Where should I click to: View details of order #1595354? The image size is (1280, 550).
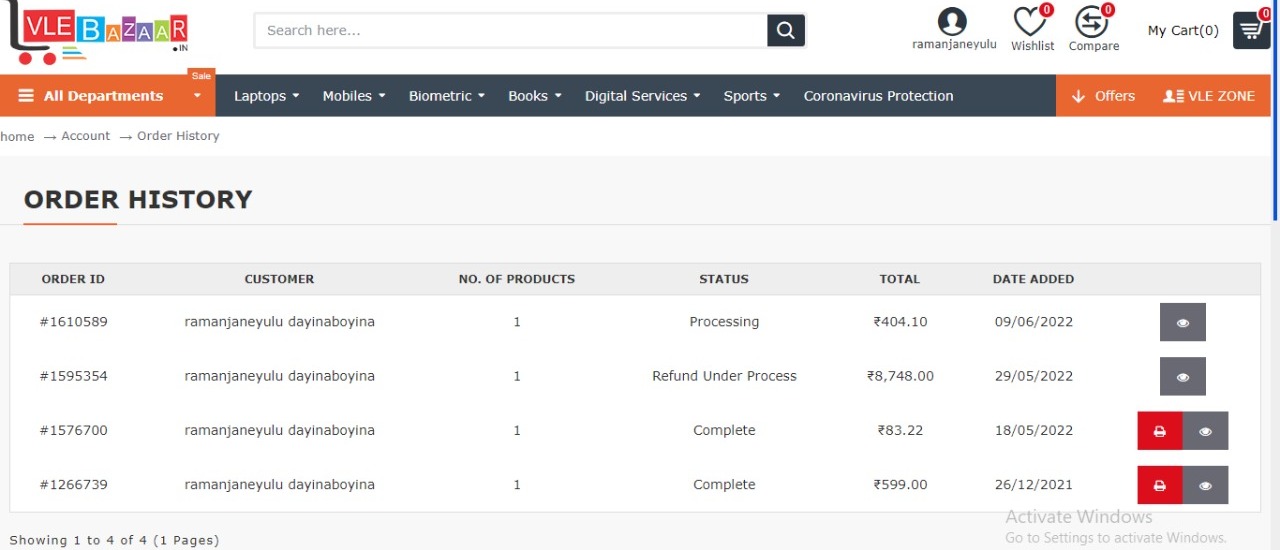click(x=1183, y=377)
